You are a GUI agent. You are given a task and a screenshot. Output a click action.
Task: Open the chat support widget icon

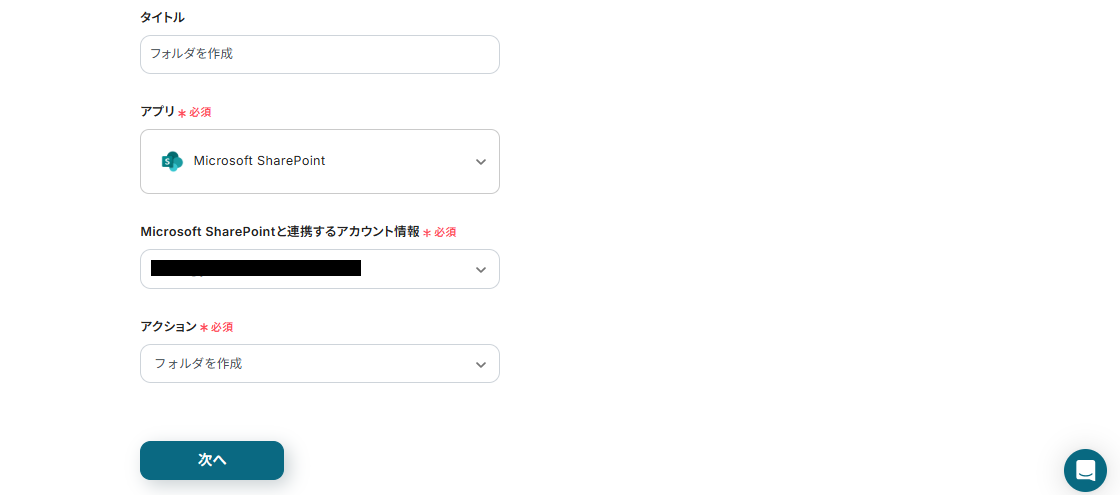click(1085, 470)
